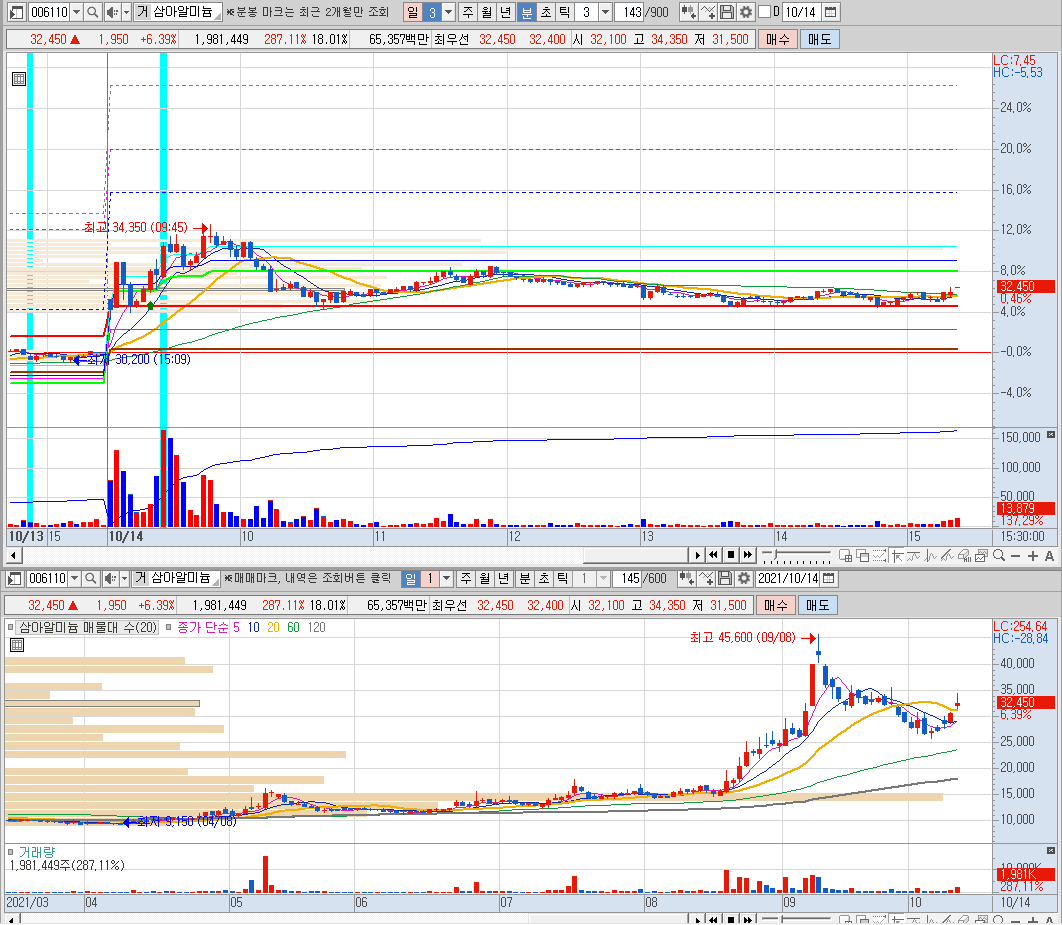Click the top 매도 sell button
This screenshot has height=925, width=1062.
(820, 39)
